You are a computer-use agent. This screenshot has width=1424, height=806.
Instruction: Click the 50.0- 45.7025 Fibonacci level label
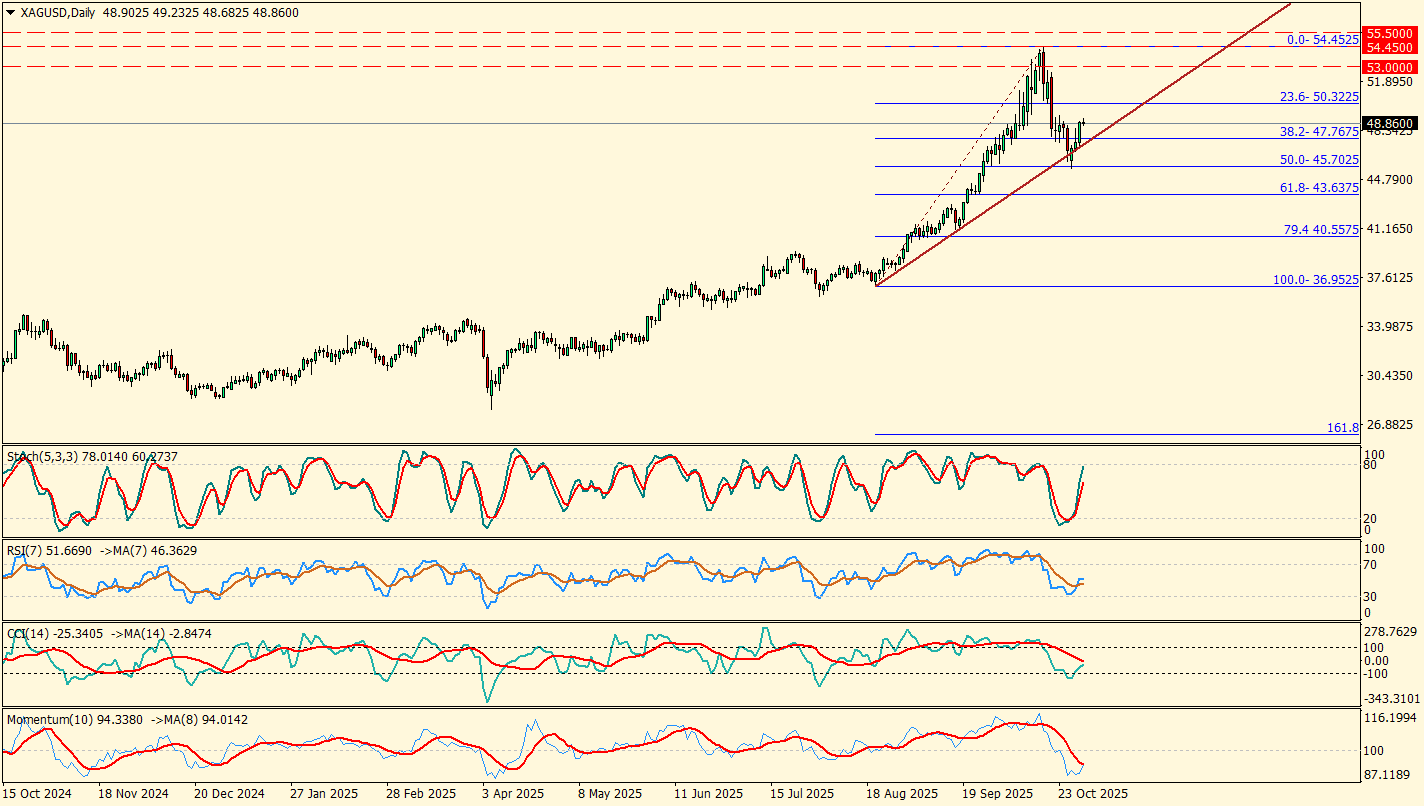click(x=1319, y=160)
